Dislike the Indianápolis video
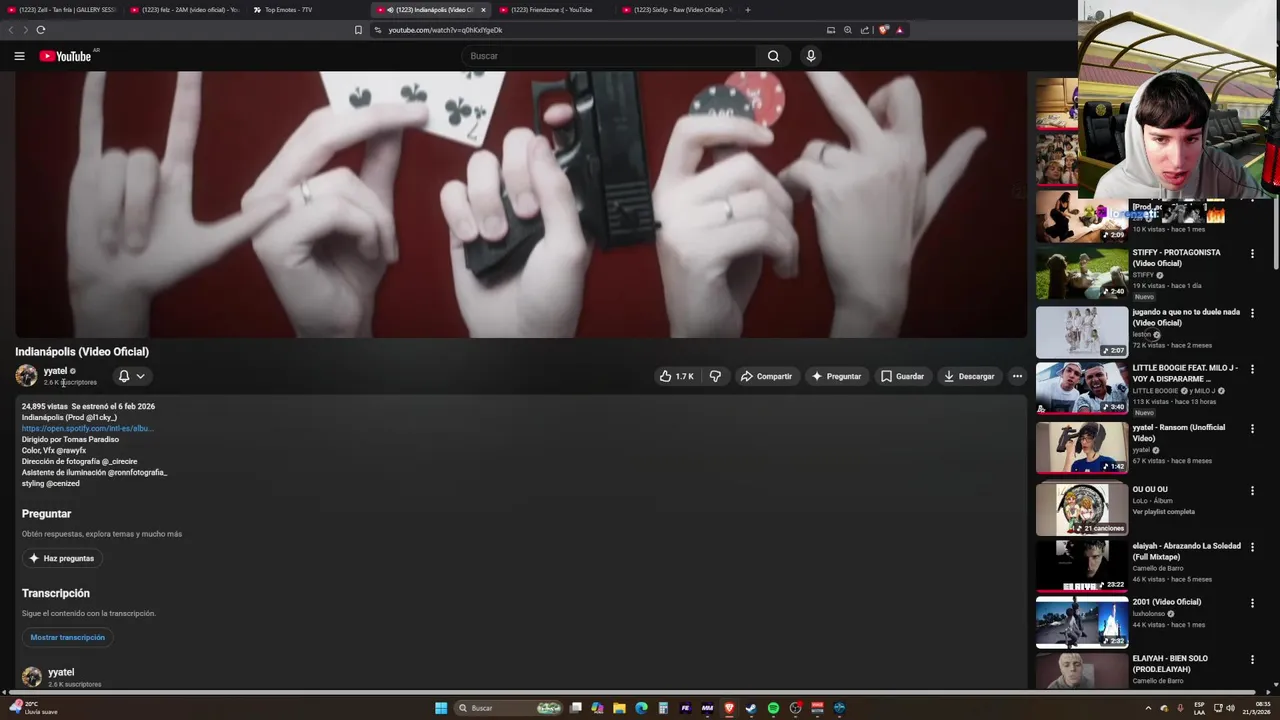This screenshot has width=1280, height=720. click(x=715, y=376)
